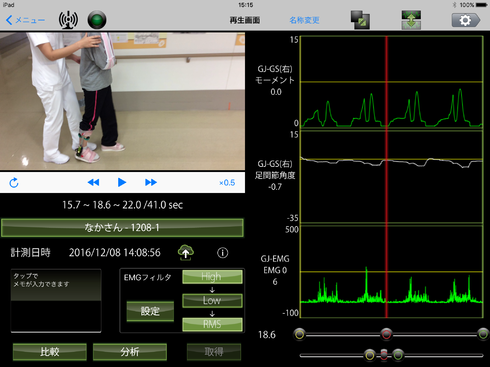Open the overlapping squares overlay icon

360,20
